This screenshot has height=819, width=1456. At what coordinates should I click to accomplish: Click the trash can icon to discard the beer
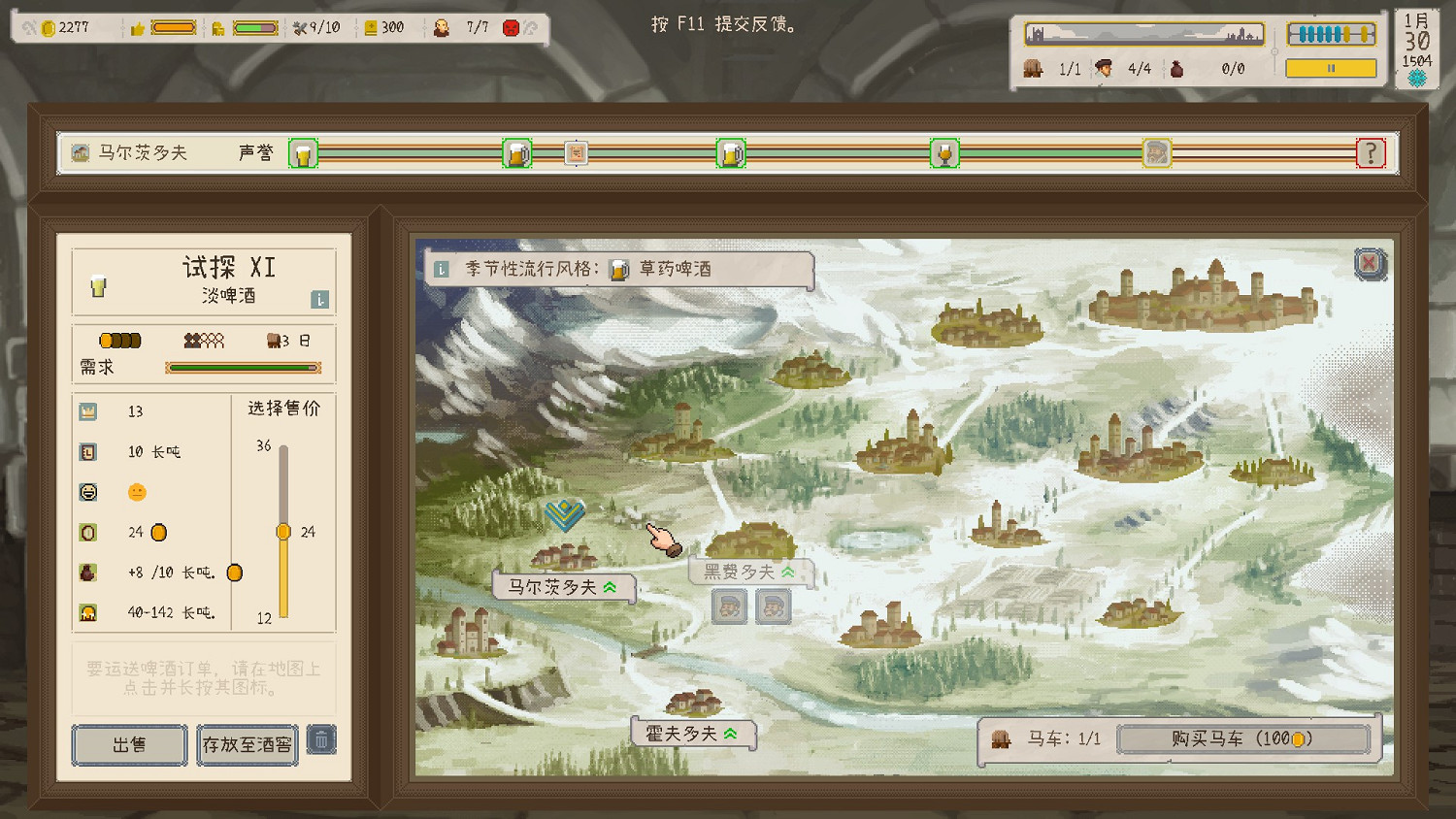click(321, 741)
